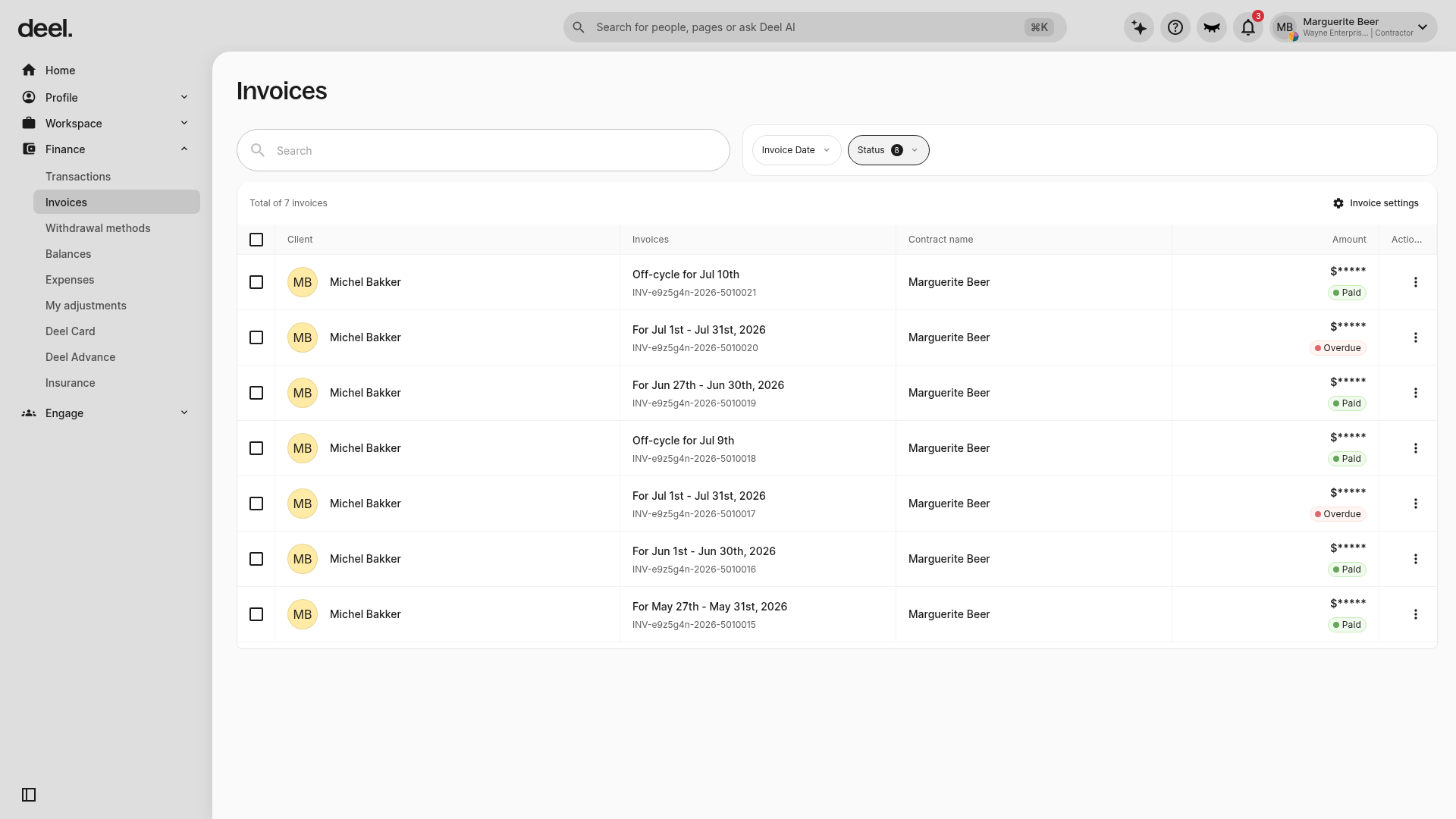
Task: Click the Overdue badge on invoice 5010020
Action: (1338, 348)
